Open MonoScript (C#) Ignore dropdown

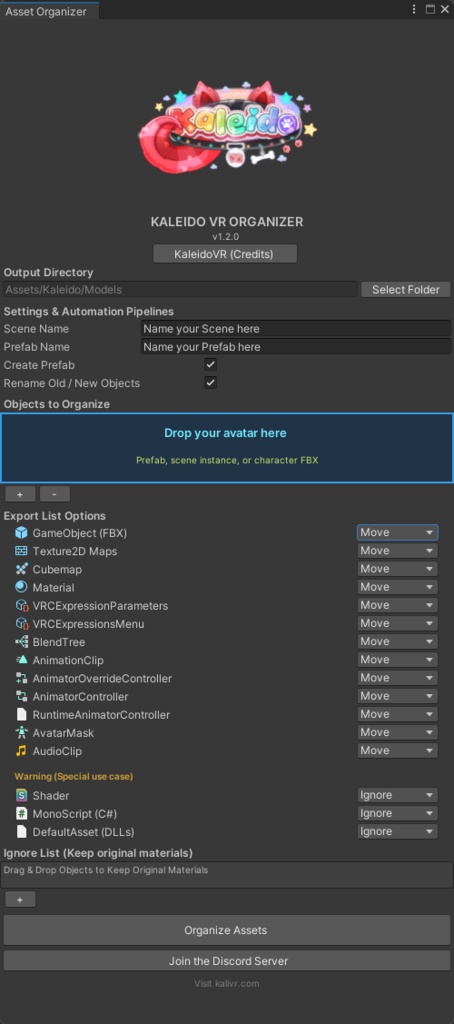point(397,813)
